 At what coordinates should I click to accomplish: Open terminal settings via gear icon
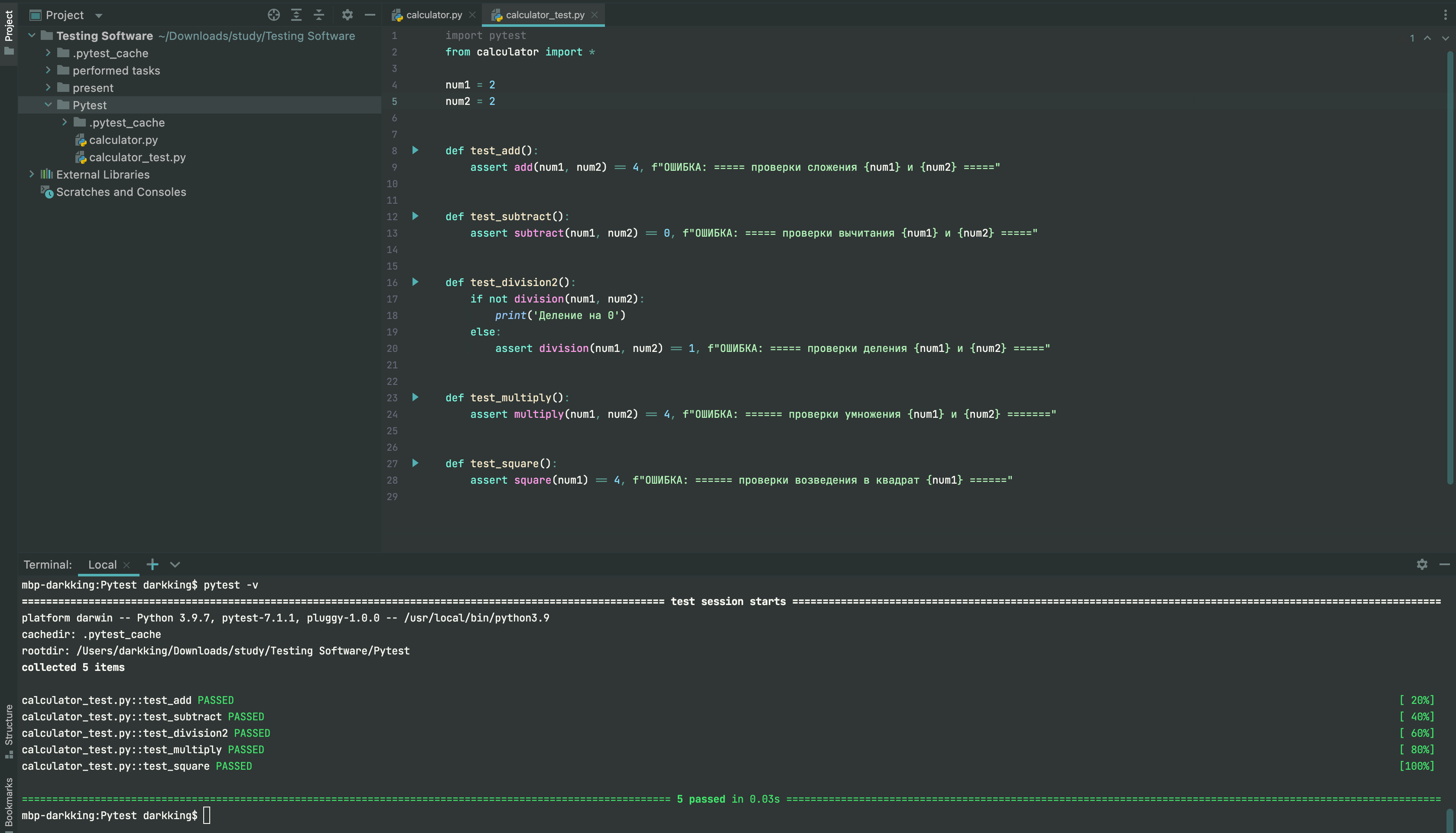point(1422,565)
